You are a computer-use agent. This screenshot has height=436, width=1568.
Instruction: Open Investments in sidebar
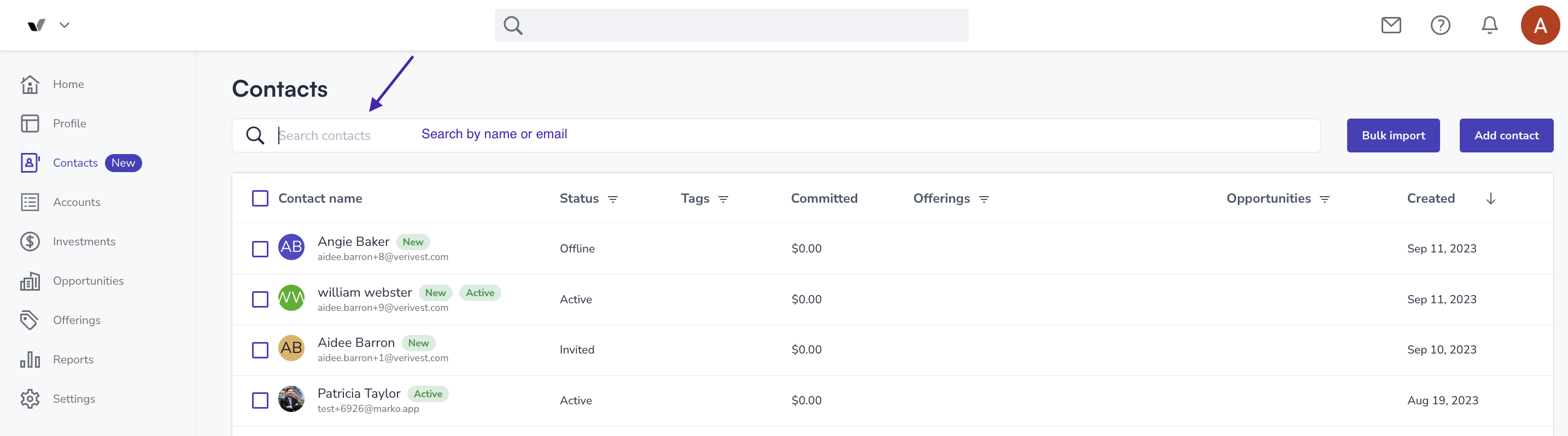tap(84, 241)
